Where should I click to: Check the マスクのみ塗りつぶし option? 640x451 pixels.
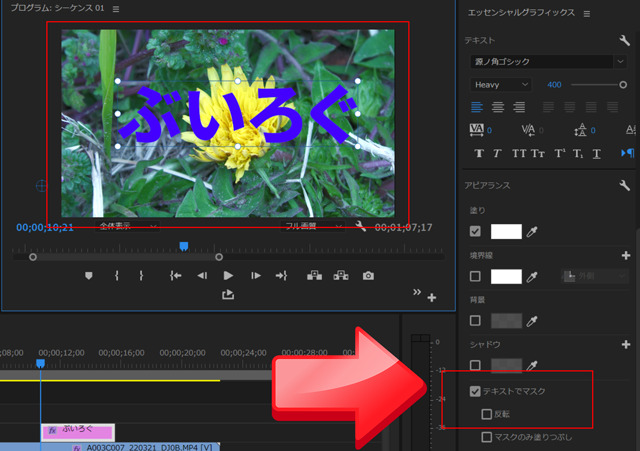[x=487, y=437]
